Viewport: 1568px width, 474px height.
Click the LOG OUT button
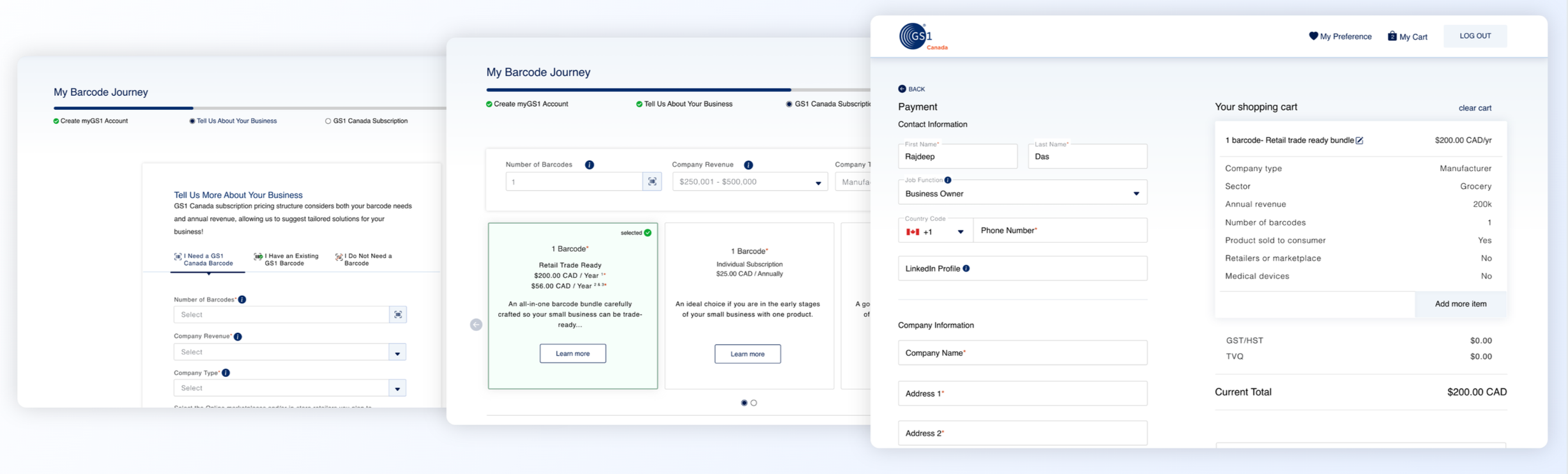pyautogui.click(x=1475, y=36)
